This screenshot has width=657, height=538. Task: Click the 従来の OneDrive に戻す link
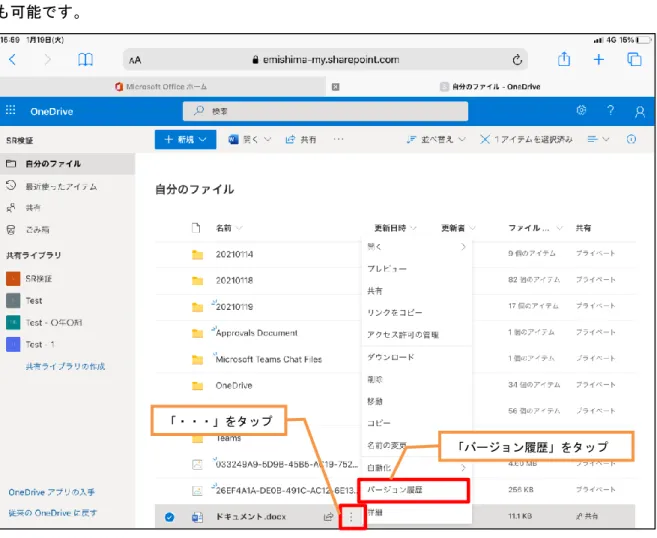point(53,513)
